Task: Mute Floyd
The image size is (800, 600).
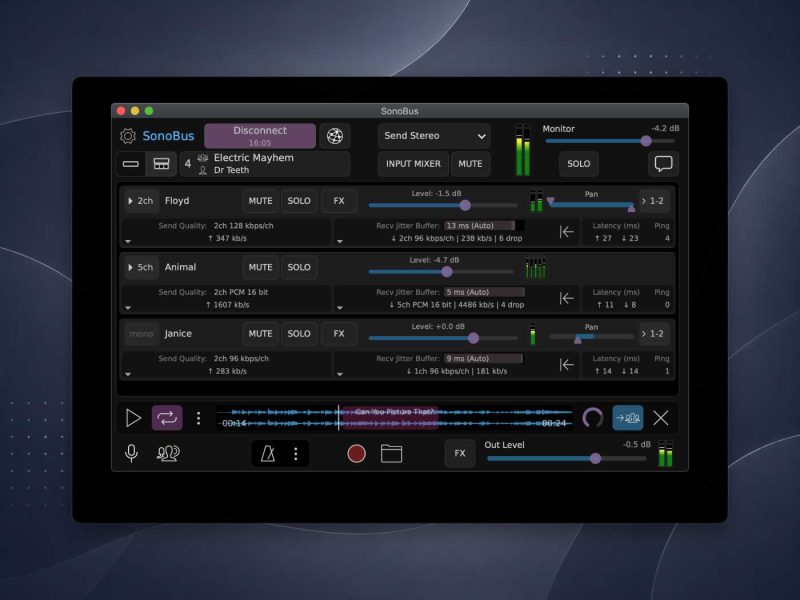Action: [260, 201]
